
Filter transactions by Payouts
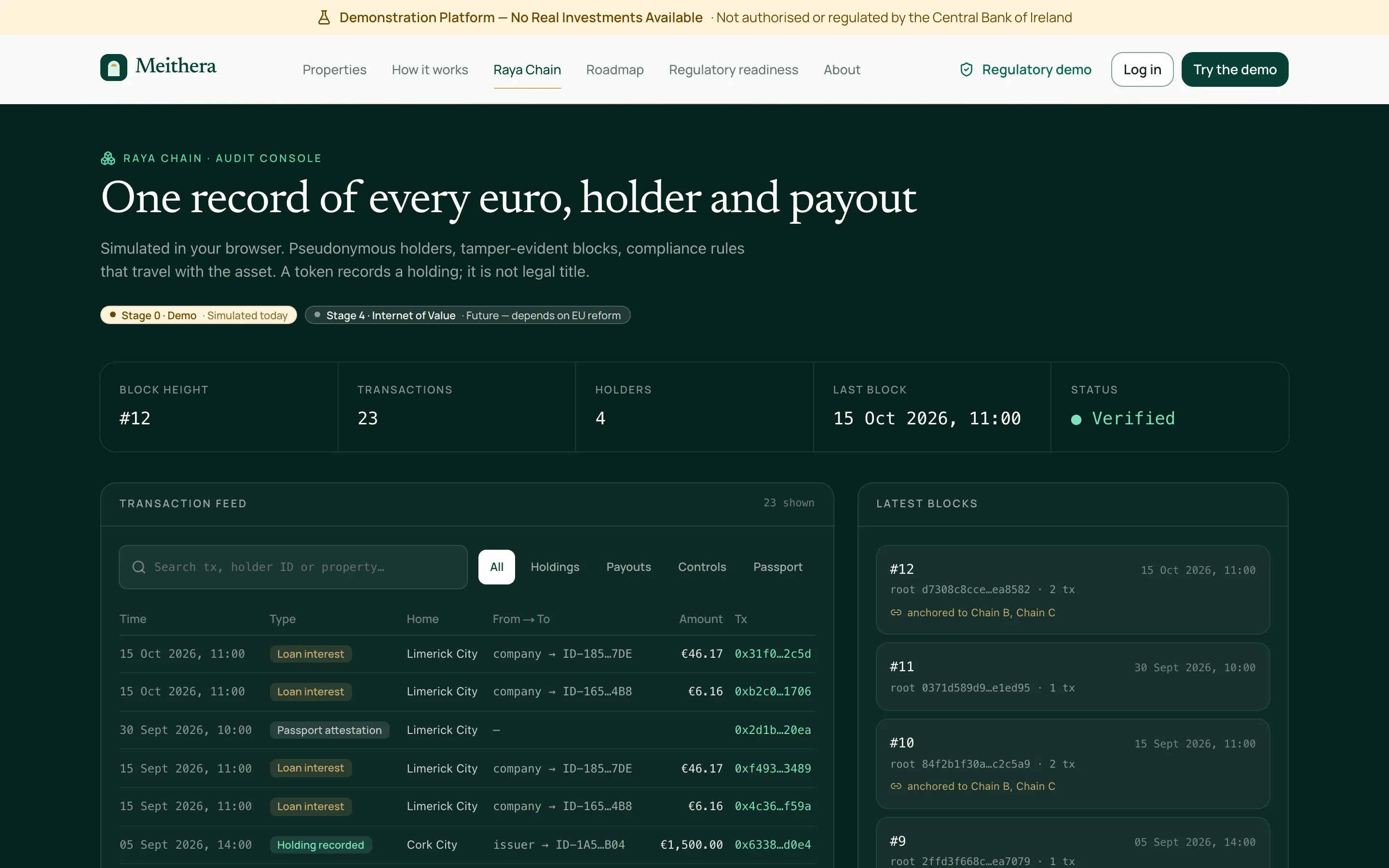coord(628,567)
